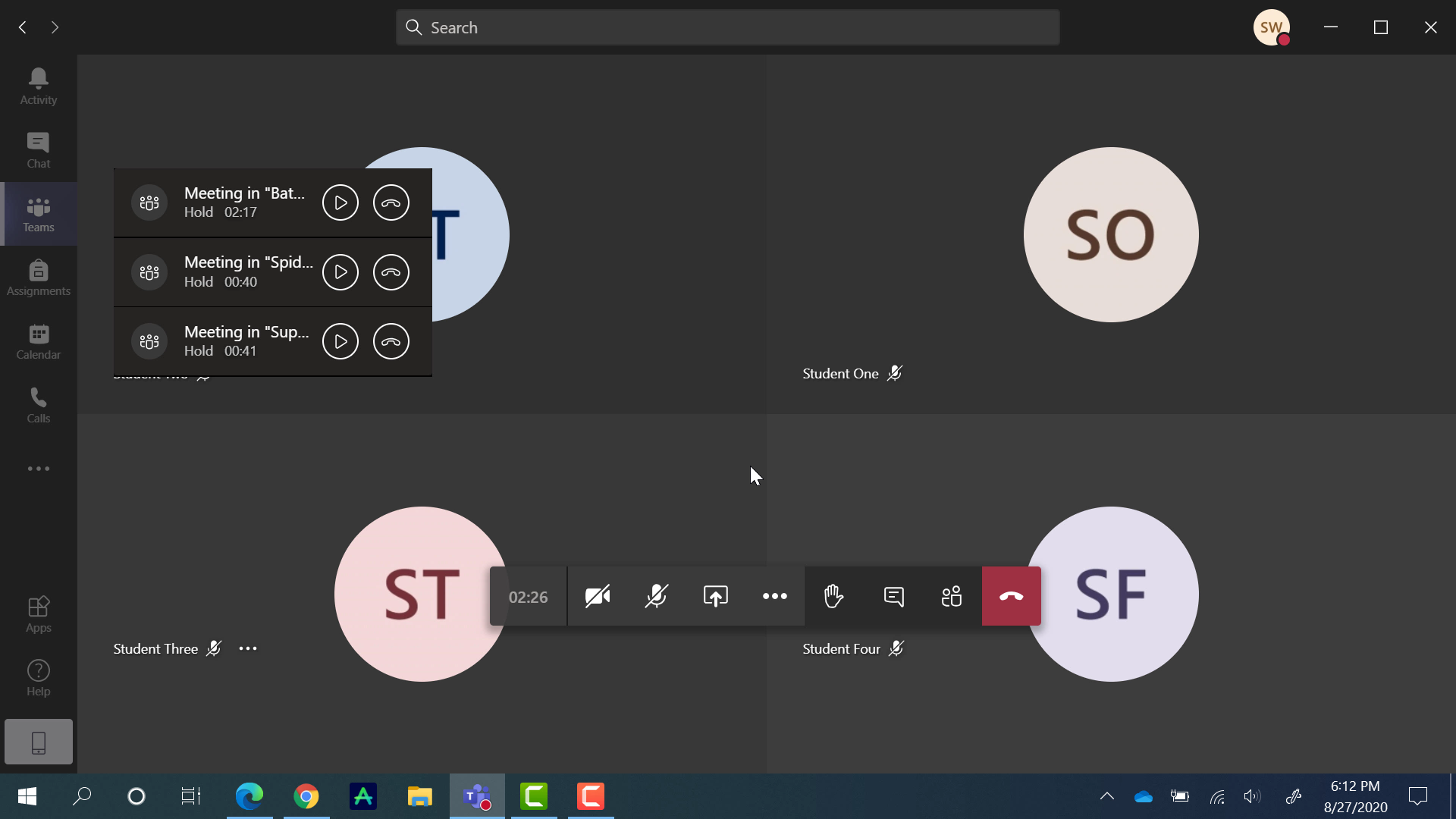Select the Meeting in "Spid..." title text
This screenshot has width=1456, height=819.
pyautogui.click(x=249, y=262)
